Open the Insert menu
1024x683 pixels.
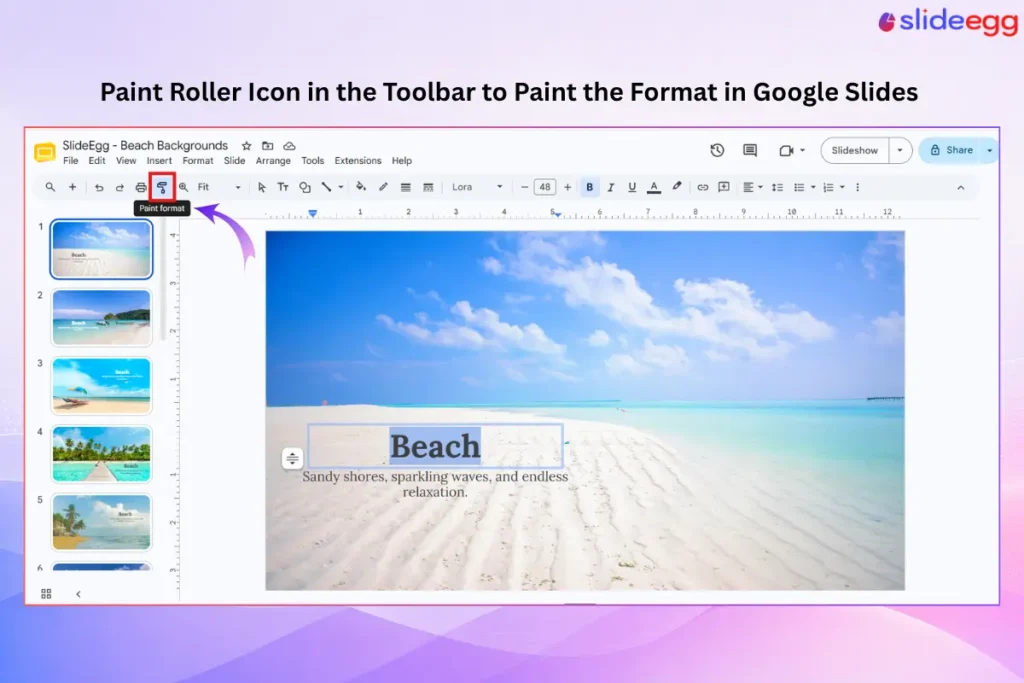159,161
